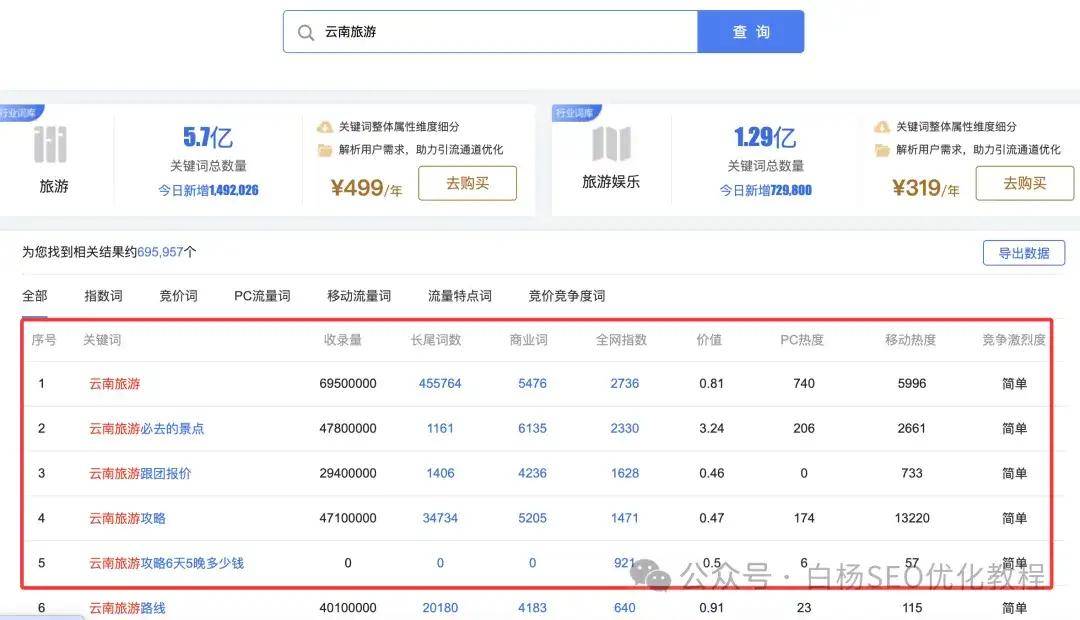Click indexed count 47800000
1080x620 pixels.
coord(348,428)
